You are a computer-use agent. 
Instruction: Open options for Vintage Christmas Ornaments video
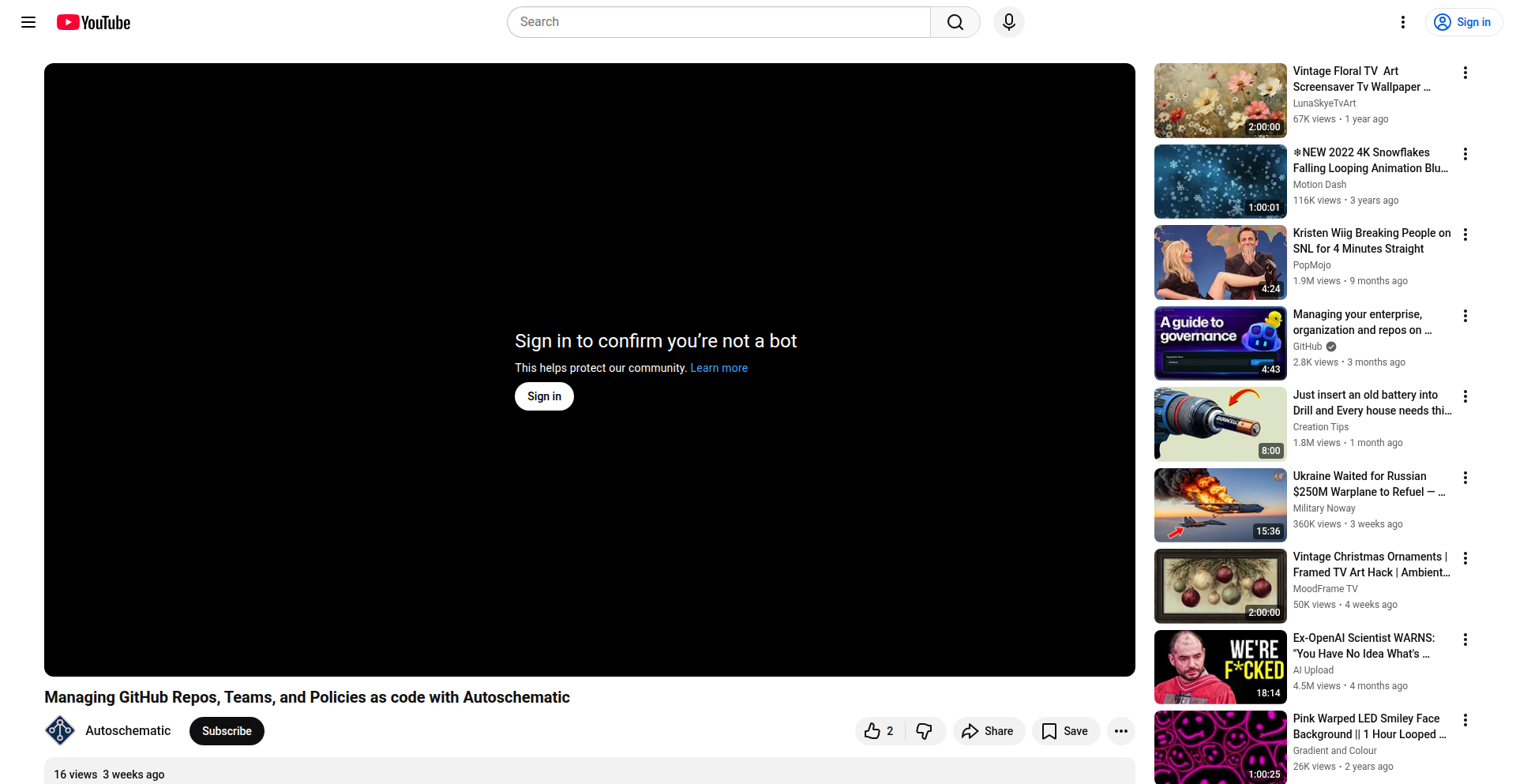(x=1465, y=558)
